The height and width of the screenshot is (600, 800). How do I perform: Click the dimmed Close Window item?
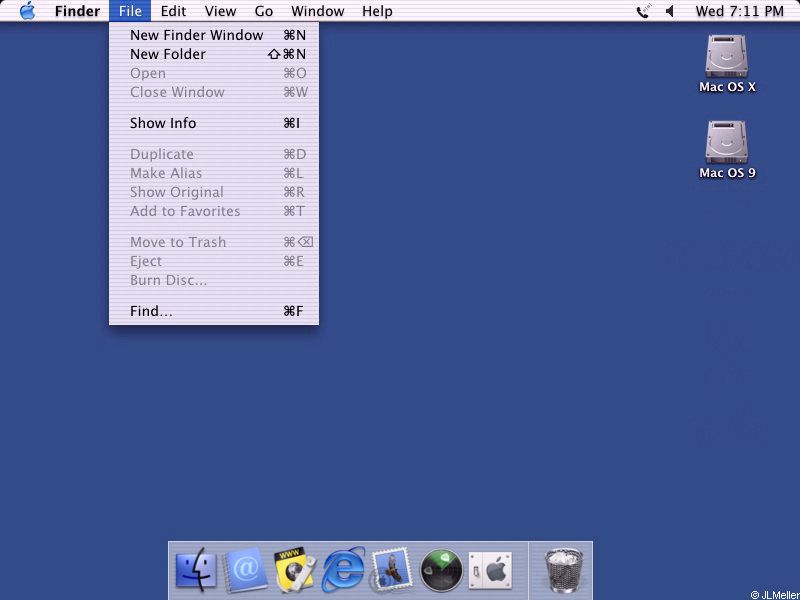214,92
